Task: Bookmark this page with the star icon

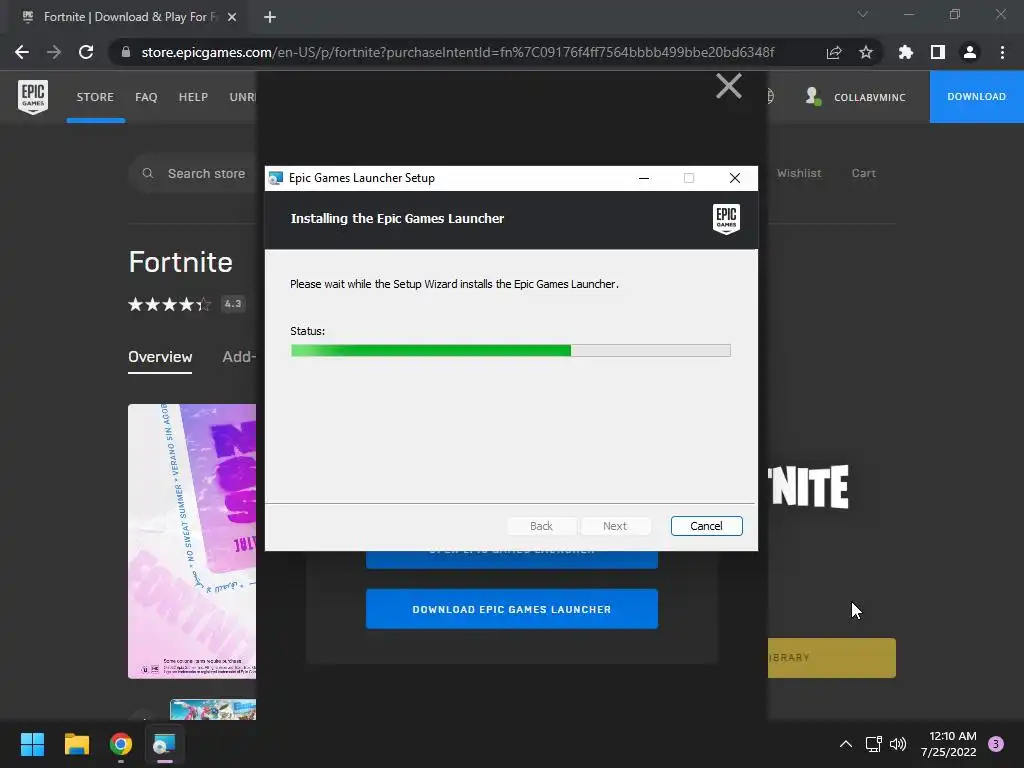Action: (x=865, y=52)
